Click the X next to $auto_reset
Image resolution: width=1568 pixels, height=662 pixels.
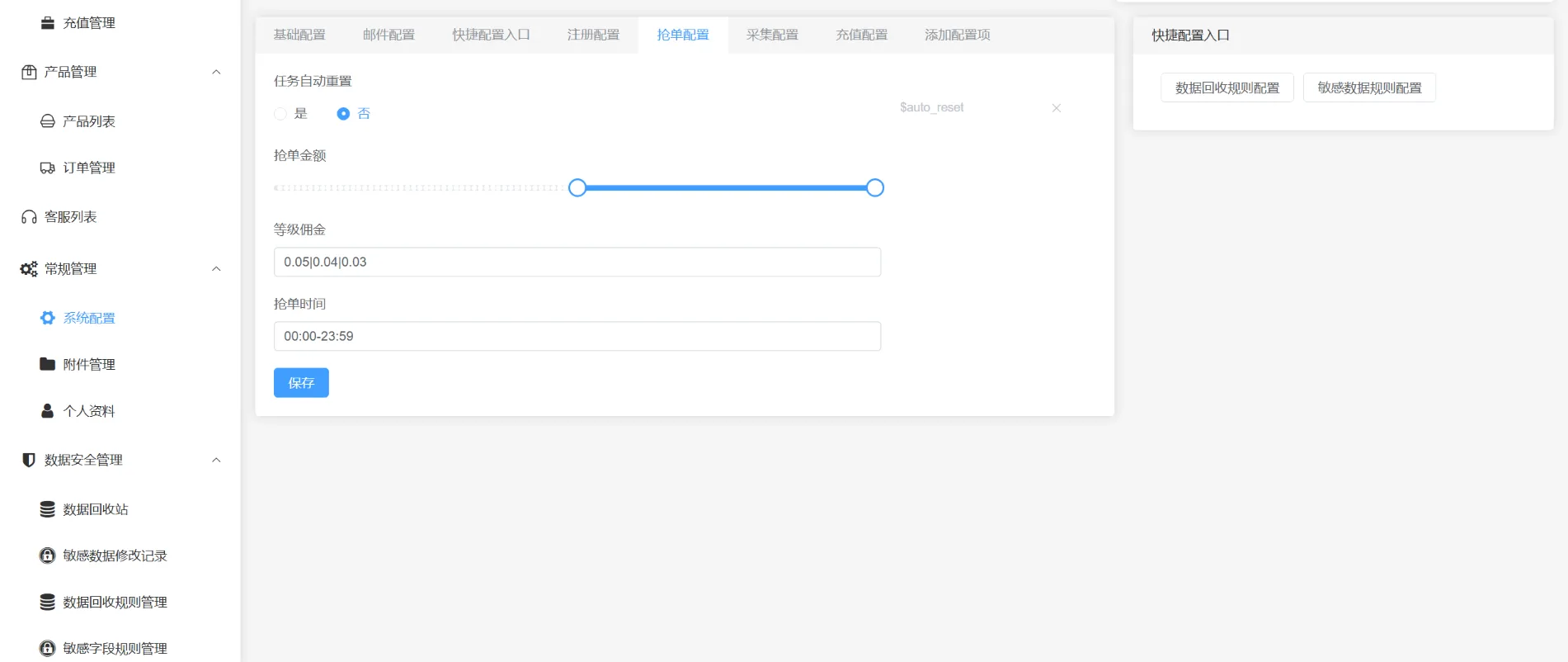click(x=1056, y=108)
